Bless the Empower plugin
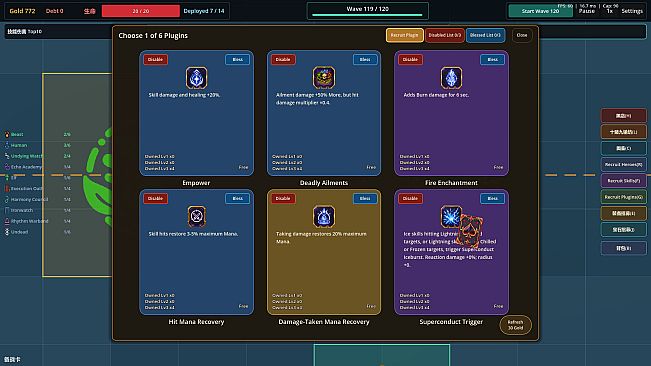The height and width of the screenshot is (366, 651). click(237, 59)
